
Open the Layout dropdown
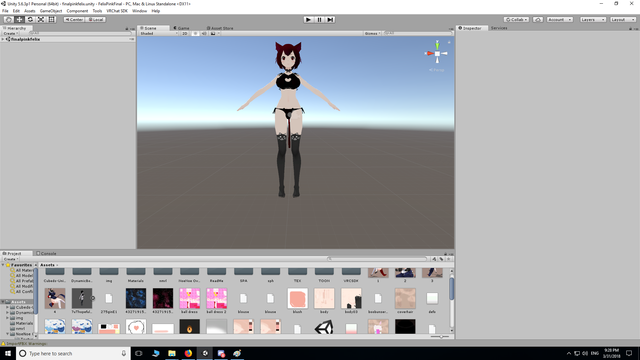[623, 20]
